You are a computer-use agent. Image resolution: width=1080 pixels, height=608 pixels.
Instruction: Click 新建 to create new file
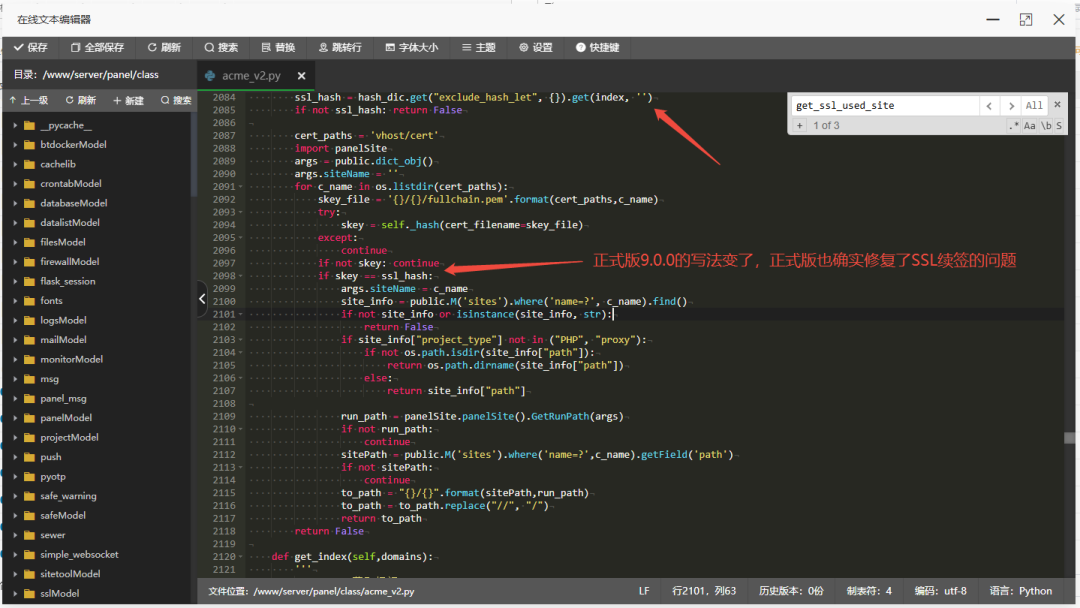[x=128, y=101]
